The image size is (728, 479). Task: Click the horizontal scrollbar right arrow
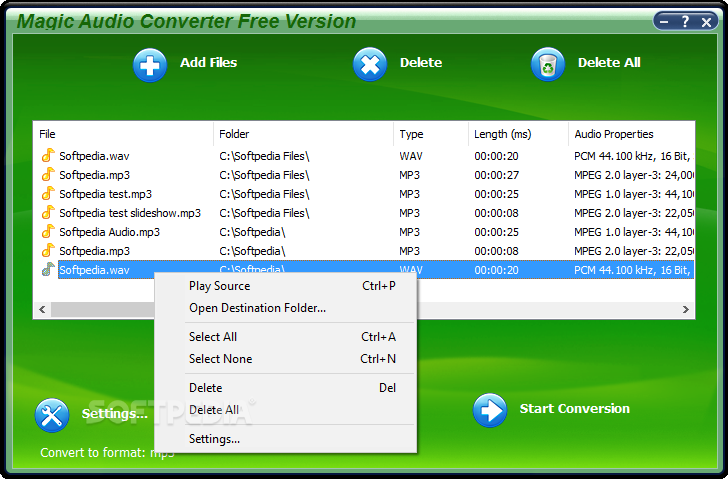click(686, 310)
